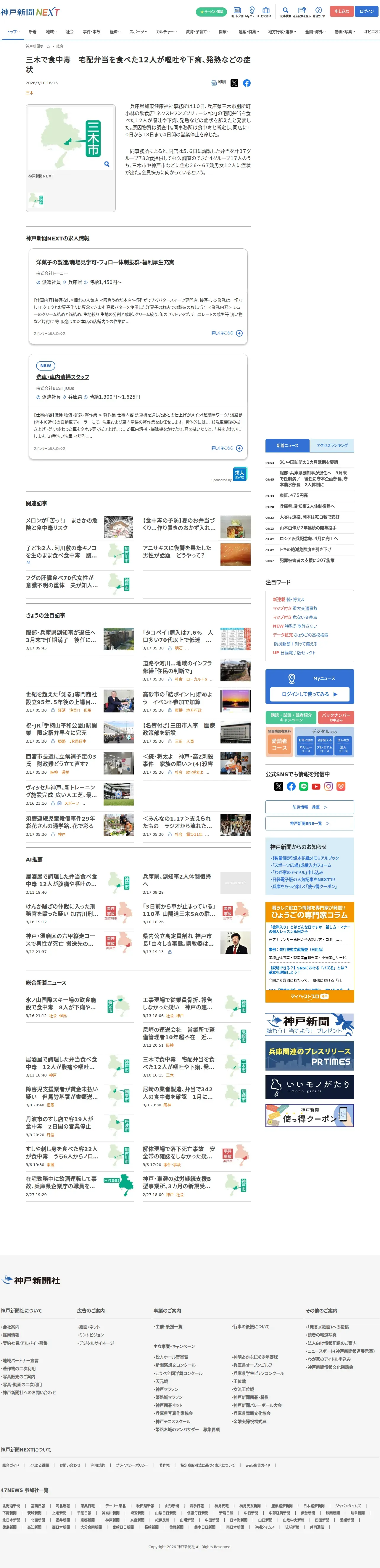Expand the 教育・子育て navigation dropdown
The image size is (380, 1568).
coord(197,32)
